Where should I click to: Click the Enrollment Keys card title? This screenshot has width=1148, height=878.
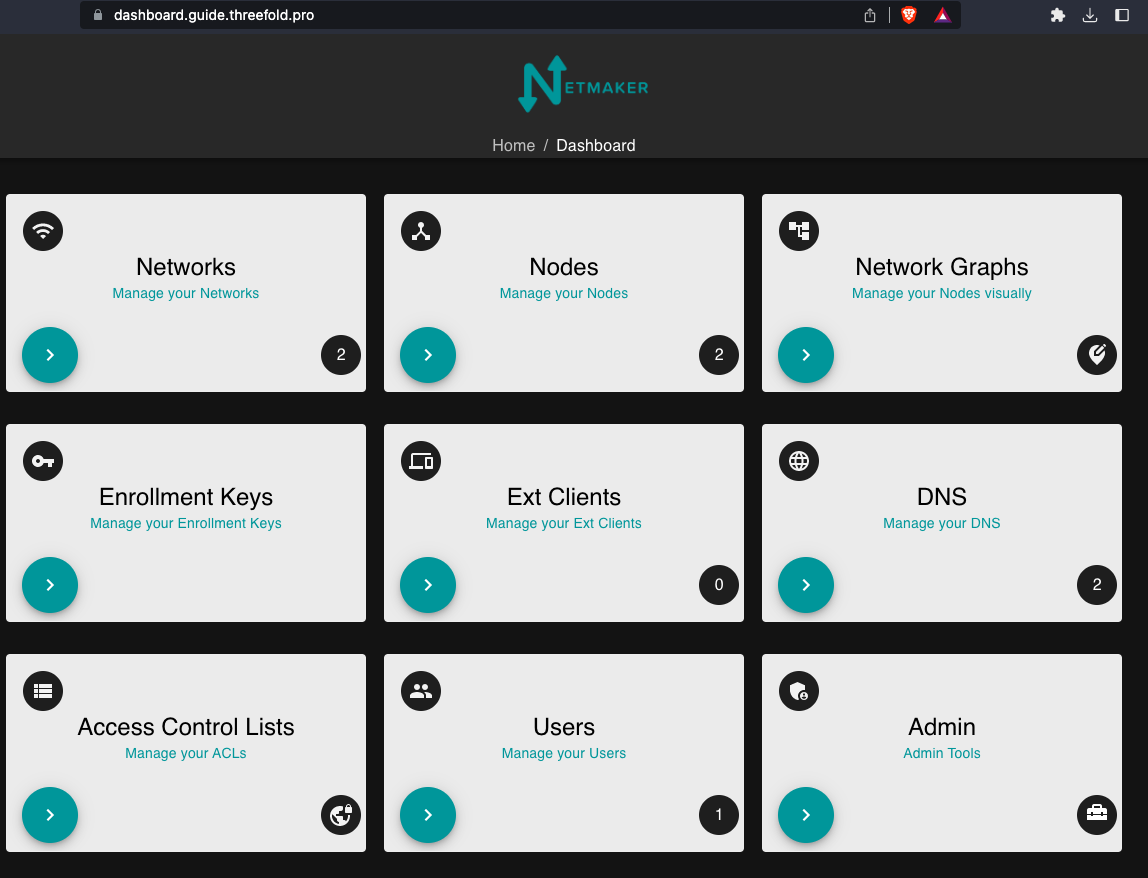click(186, 496)
